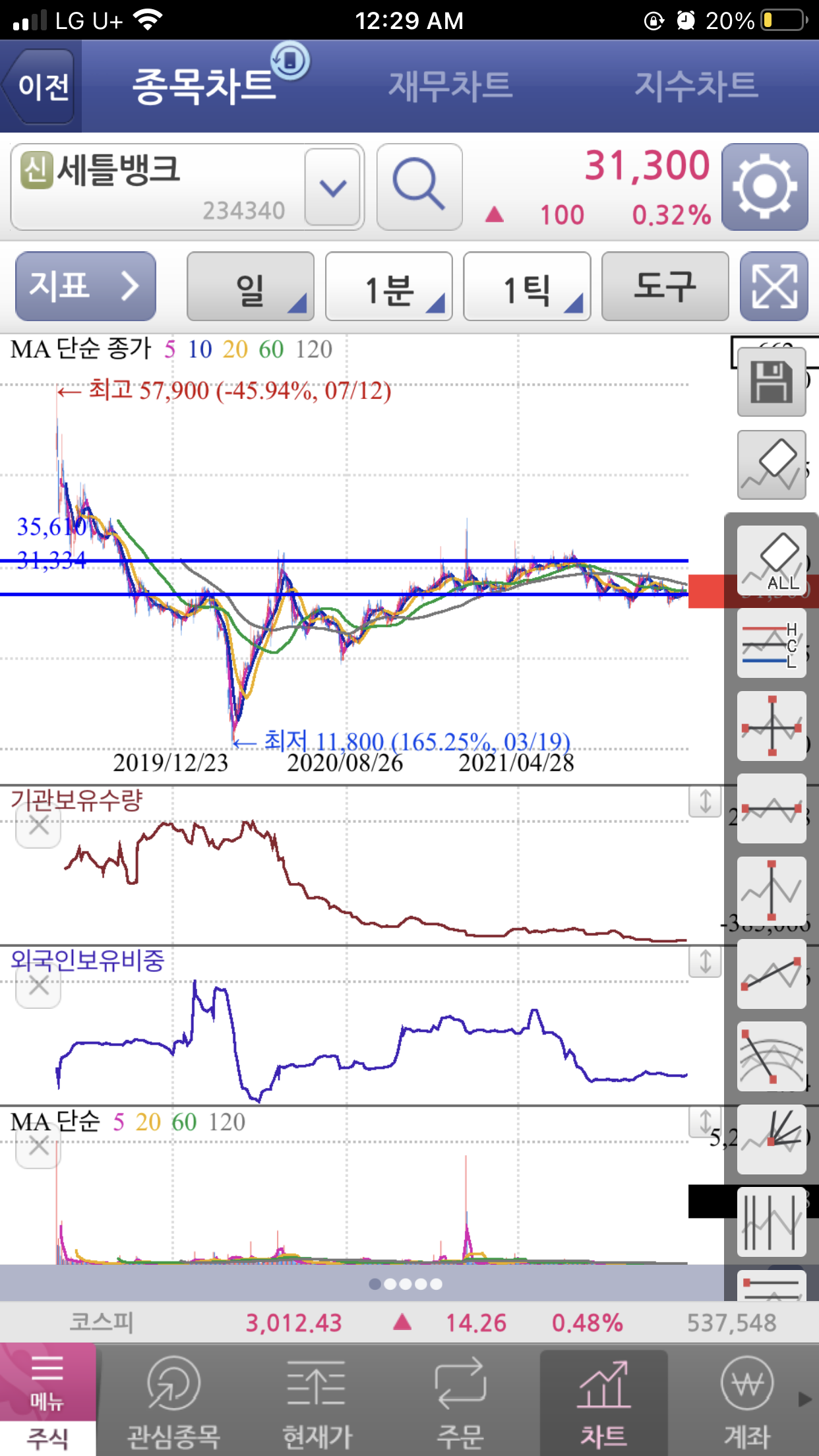Close the 기관보유수량 indicator panel
819x1456 pixels.
pos(38,825)
